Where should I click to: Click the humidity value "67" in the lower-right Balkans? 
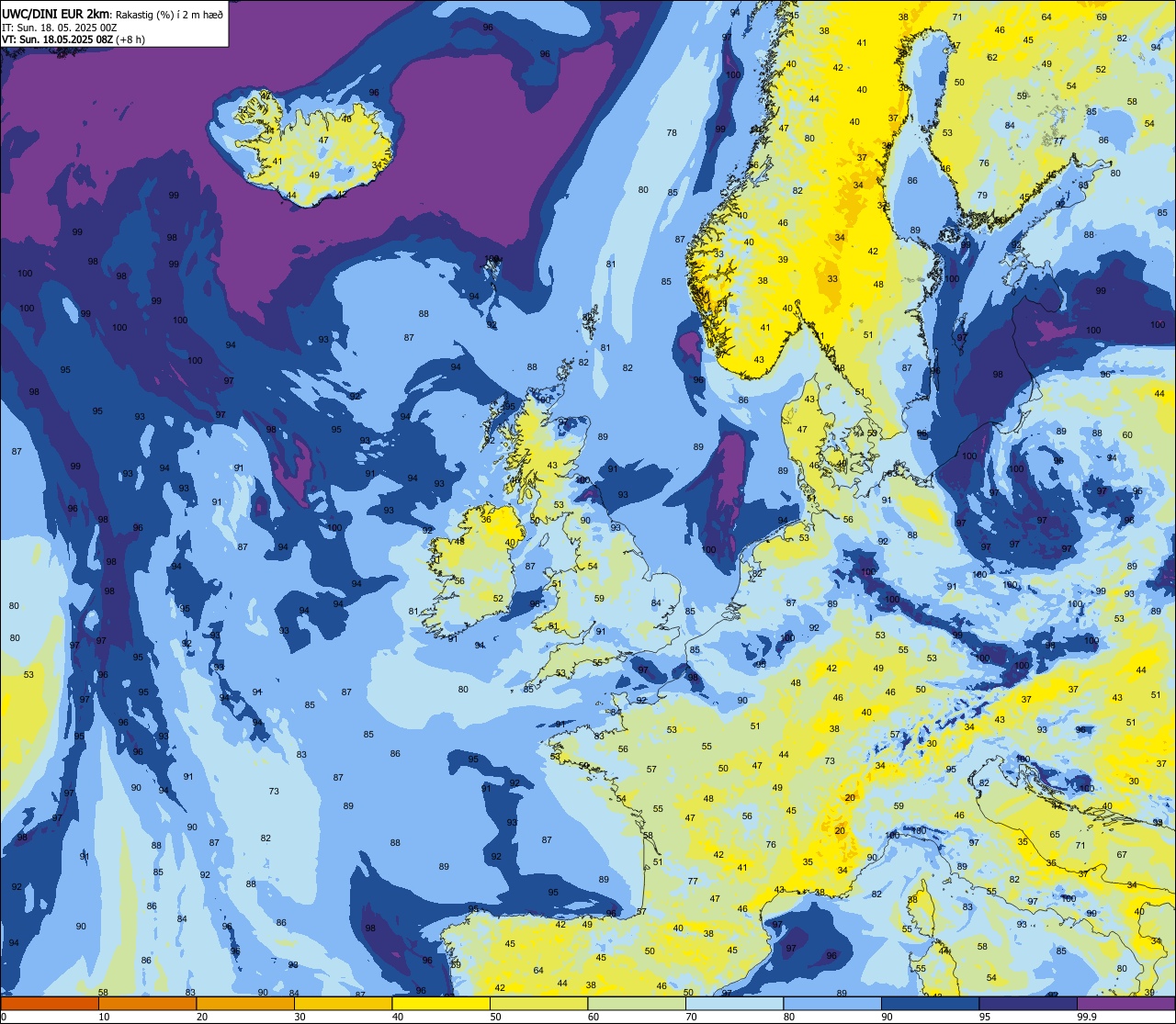pos(1122,855)
